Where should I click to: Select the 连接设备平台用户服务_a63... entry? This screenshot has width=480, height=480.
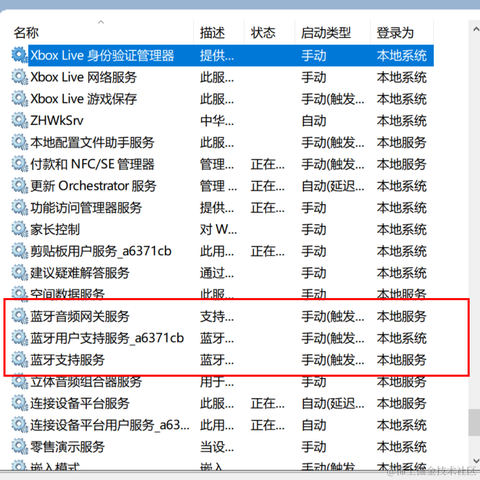tap(110, 425)
